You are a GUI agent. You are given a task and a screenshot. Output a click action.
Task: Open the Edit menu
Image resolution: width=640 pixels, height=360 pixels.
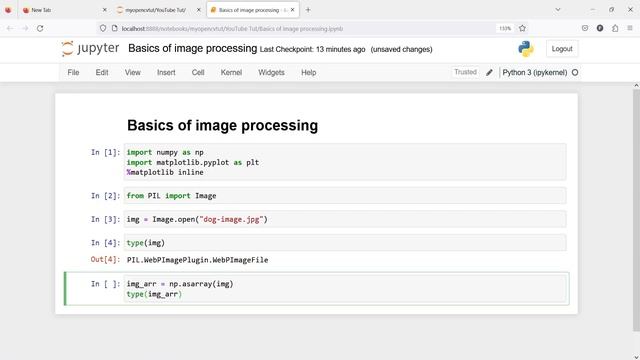point(102,73)
